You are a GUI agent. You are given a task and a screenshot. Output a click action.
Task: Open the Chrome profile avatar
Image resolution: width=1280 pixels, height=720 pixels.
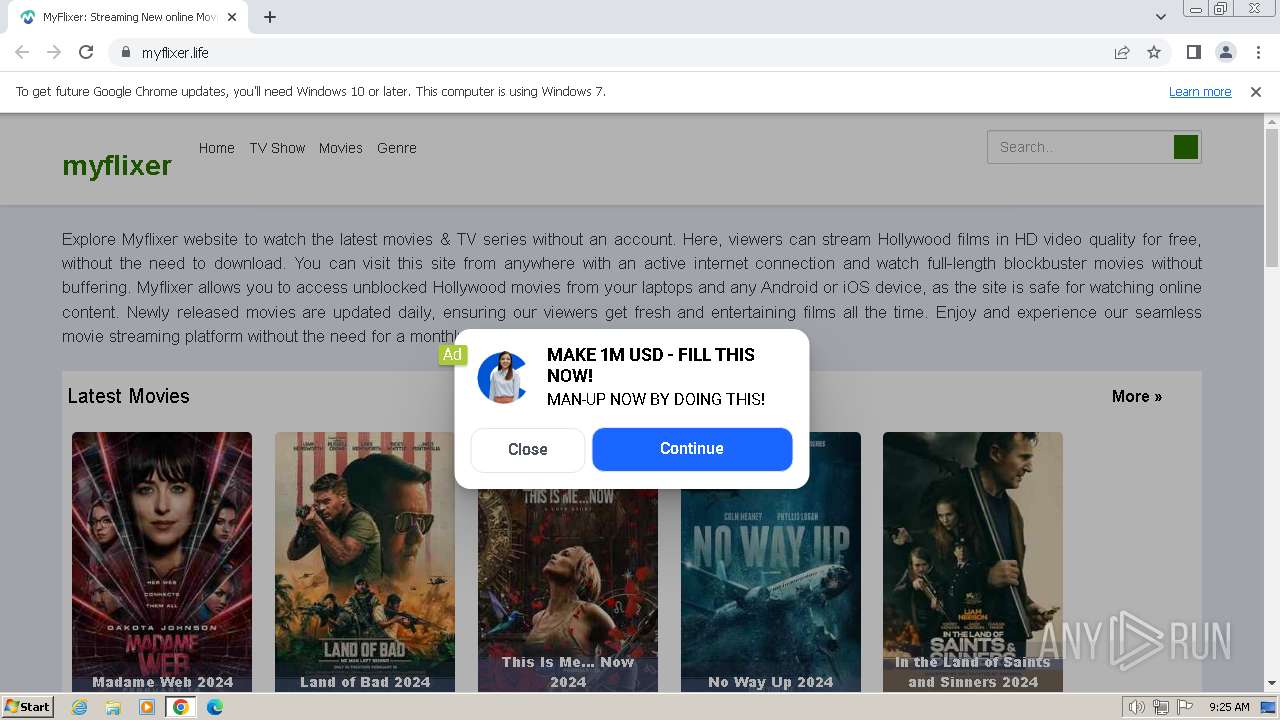point(1225,52)
